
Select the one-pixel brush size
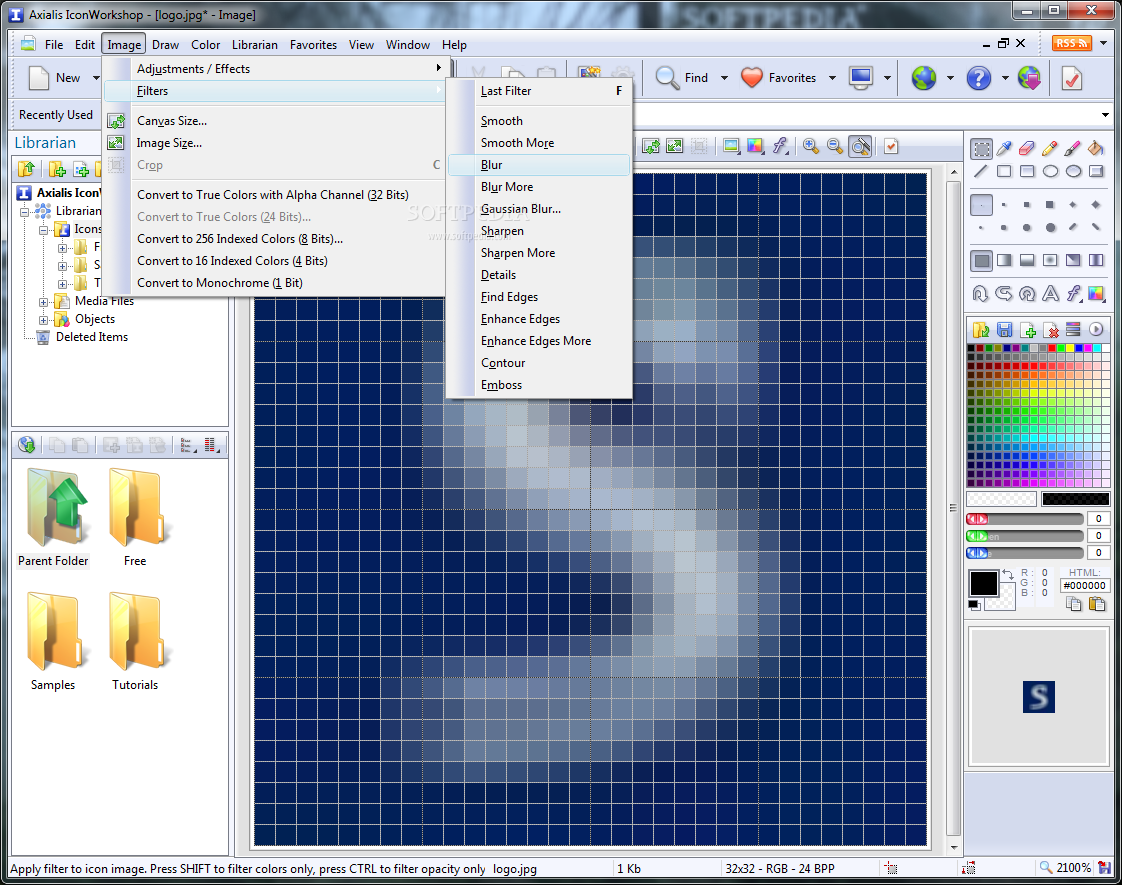point(981,205)
